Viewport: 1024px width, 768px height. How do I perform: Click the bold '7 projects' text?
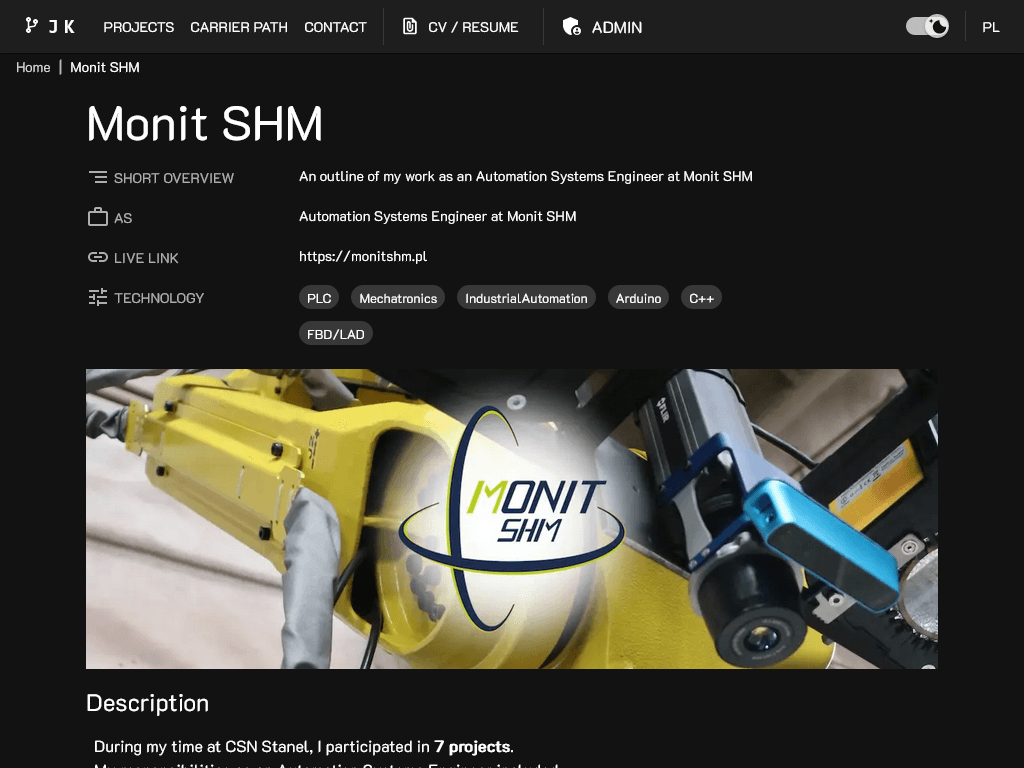click(x=472, y=746)
